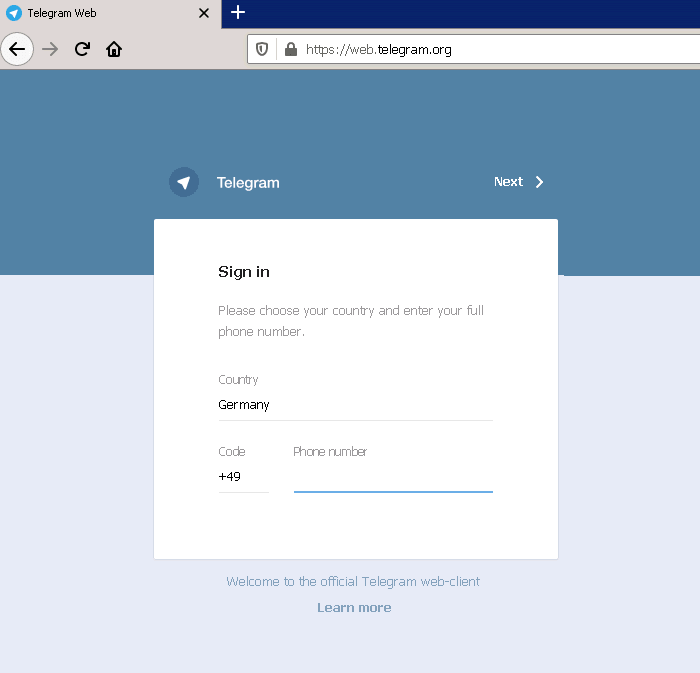Click the tracking protection shield icon
This screenshot has width=700, height=673.
click(262, 49)
